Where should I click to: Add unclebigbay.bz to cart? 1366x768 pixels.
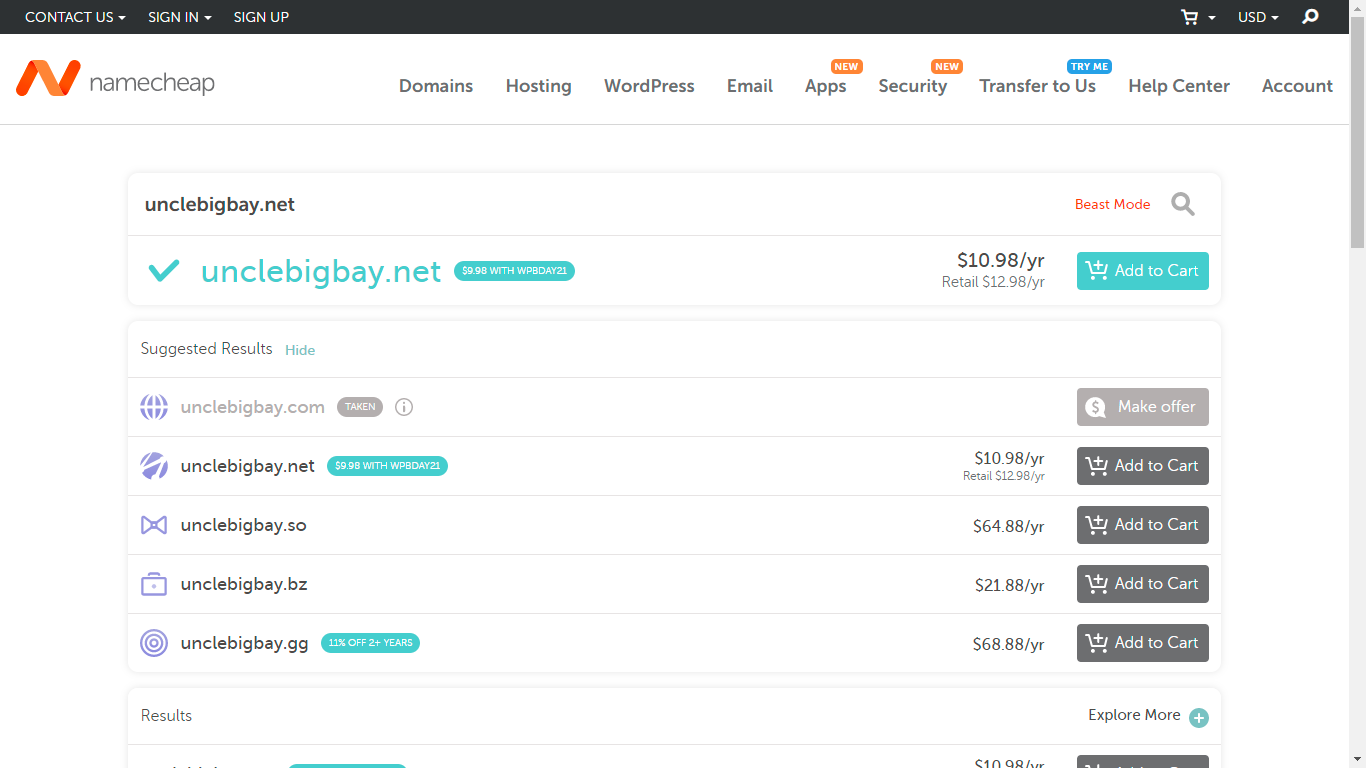coord(1143,584)
